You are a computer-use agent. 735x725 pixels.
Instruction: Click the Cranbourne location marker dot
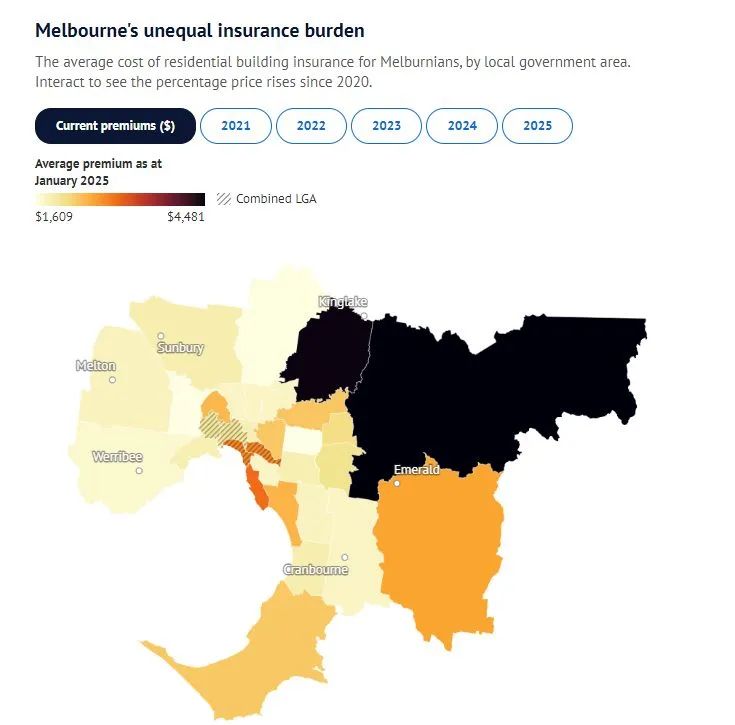[x=345, y=557]
